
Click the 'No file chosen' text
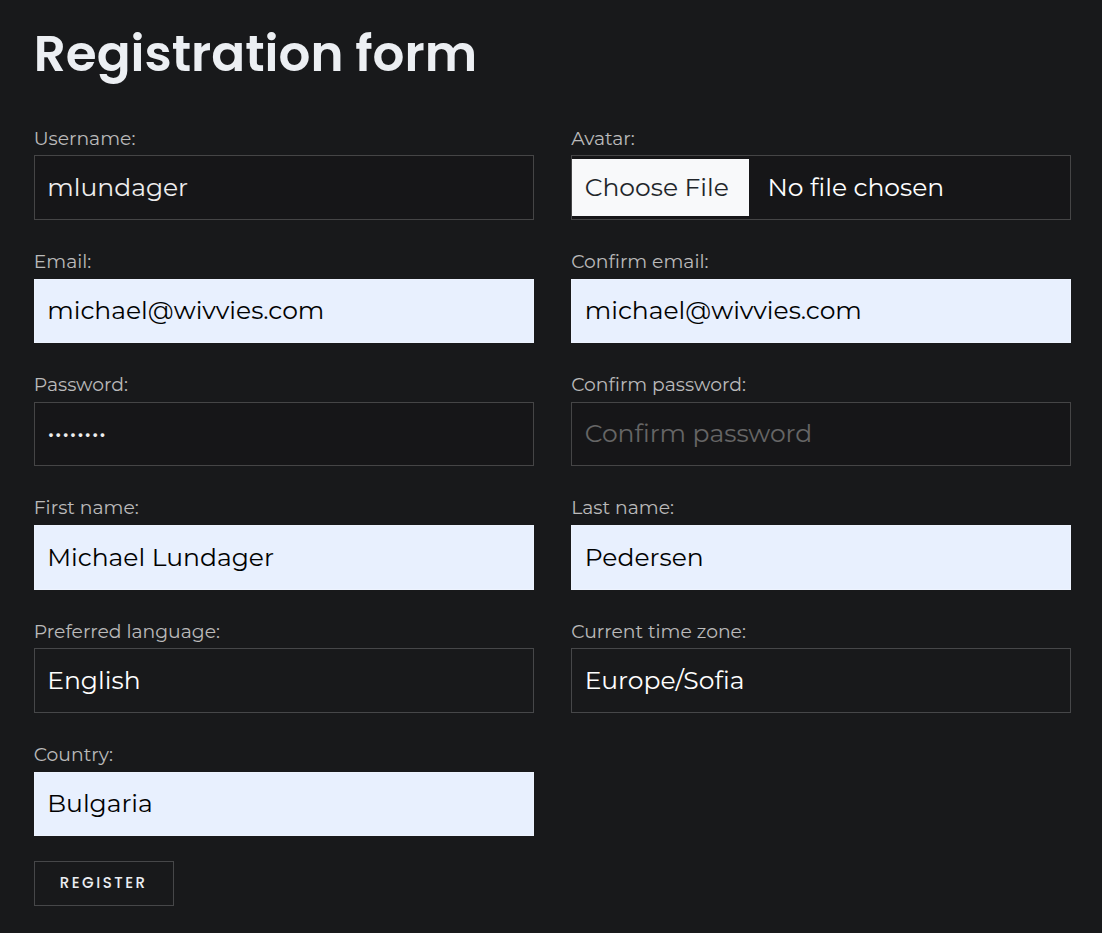855,188
